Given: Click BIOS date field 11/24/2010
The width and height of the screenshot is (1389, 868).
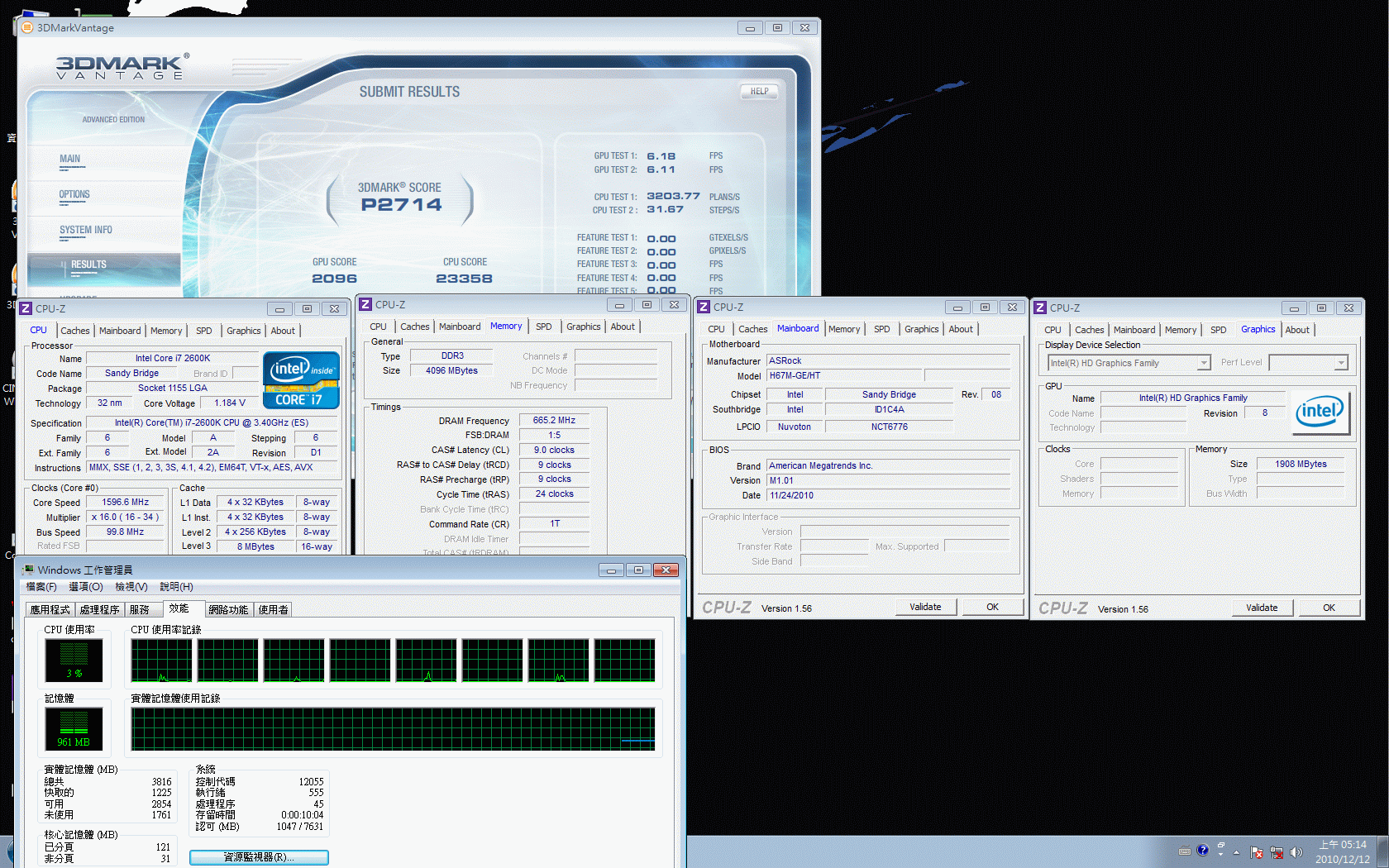Looking at the screenshot, I should [x=889, y=495].
